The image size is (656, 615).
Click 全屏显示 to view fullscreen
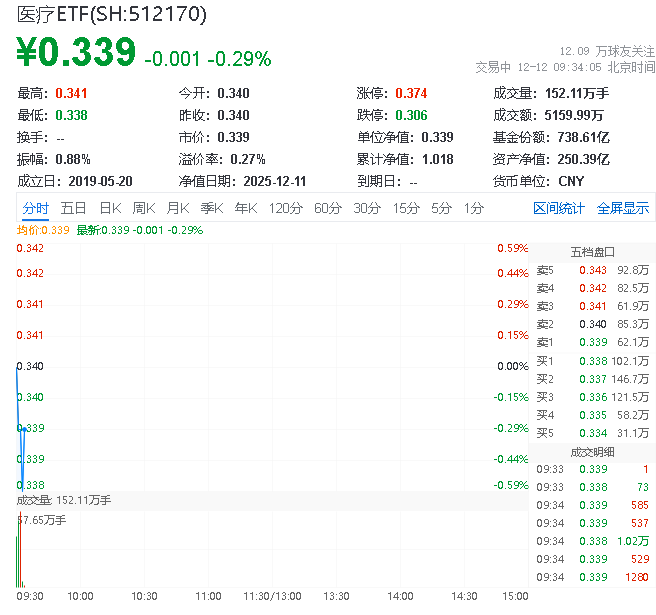623,208
